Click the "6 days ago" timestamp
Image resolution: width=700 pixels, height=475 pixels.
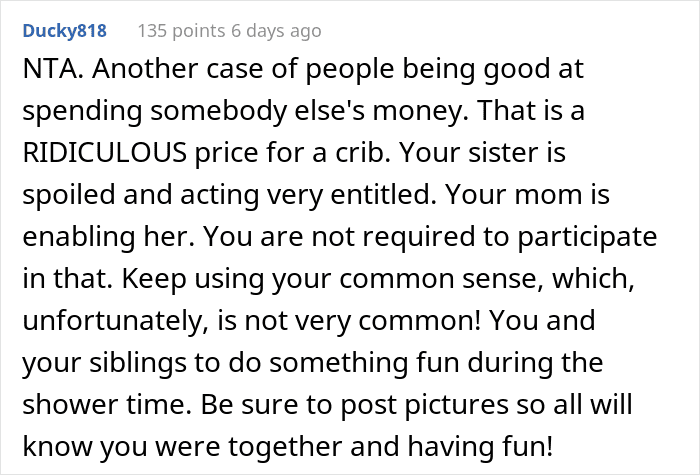(x=274, y=31)
